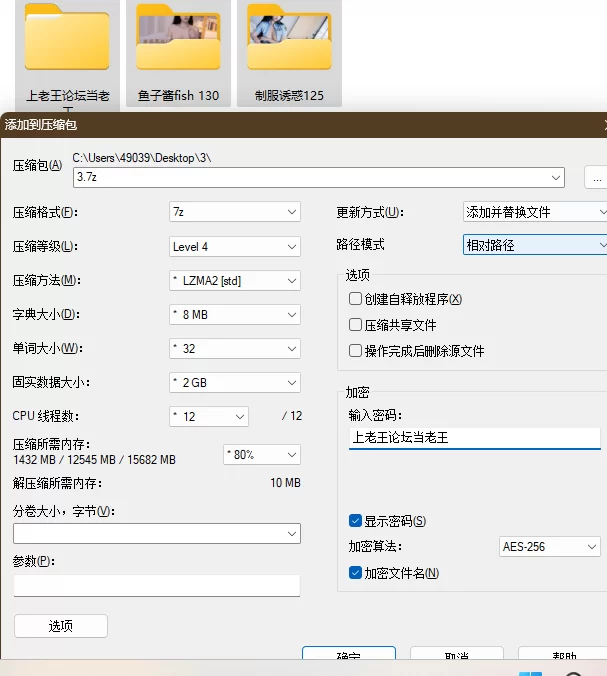
Task: Uncheck the 显示密码 checkbox
Action: [355, 521]
